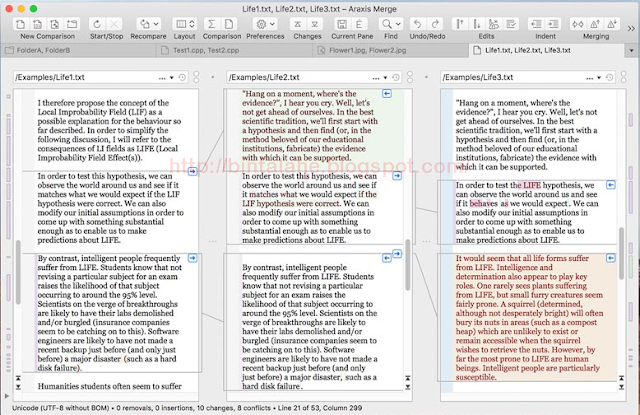Expand Life2.txt path dropdown arrow
This screenshot has width=640, height=415.
[385, 78]
